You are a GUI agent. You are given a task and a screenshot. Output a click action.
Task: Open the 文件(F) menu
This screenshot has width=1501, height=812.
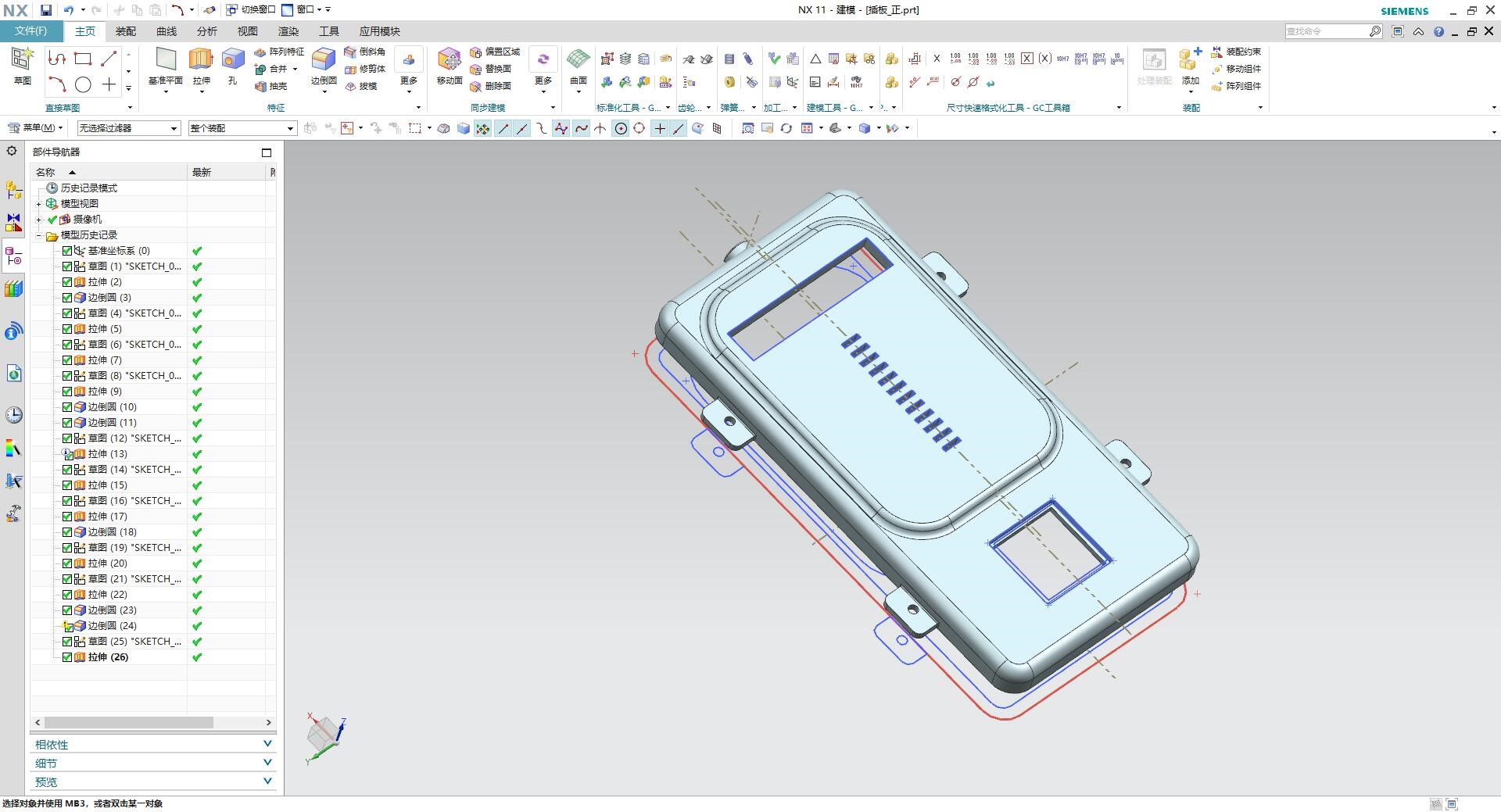tap(30, 31)
